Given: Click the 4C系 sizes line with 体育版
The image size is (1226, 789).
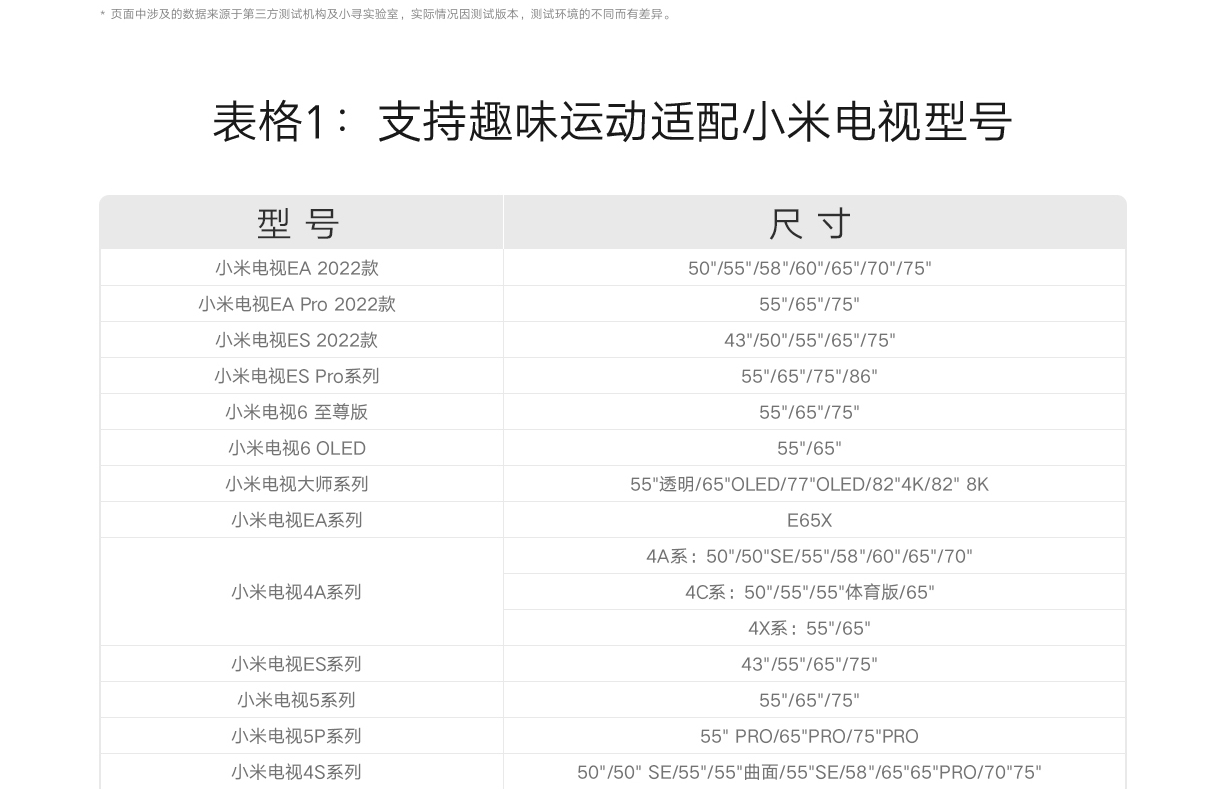Looking at the screenshot, I should [809, 592].
